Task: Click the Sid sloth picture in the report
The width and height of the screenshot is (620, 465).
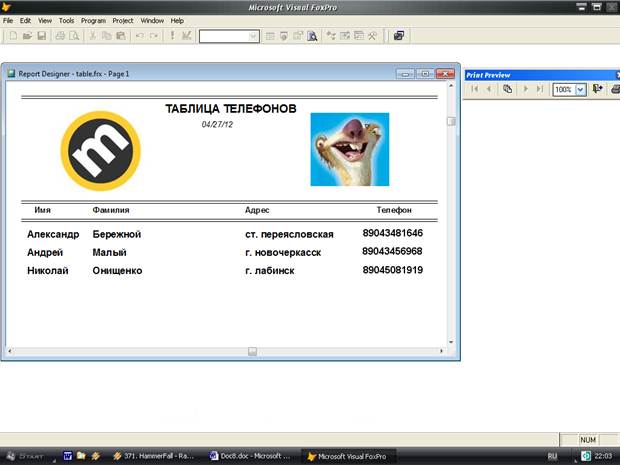Action: [350, 149]
